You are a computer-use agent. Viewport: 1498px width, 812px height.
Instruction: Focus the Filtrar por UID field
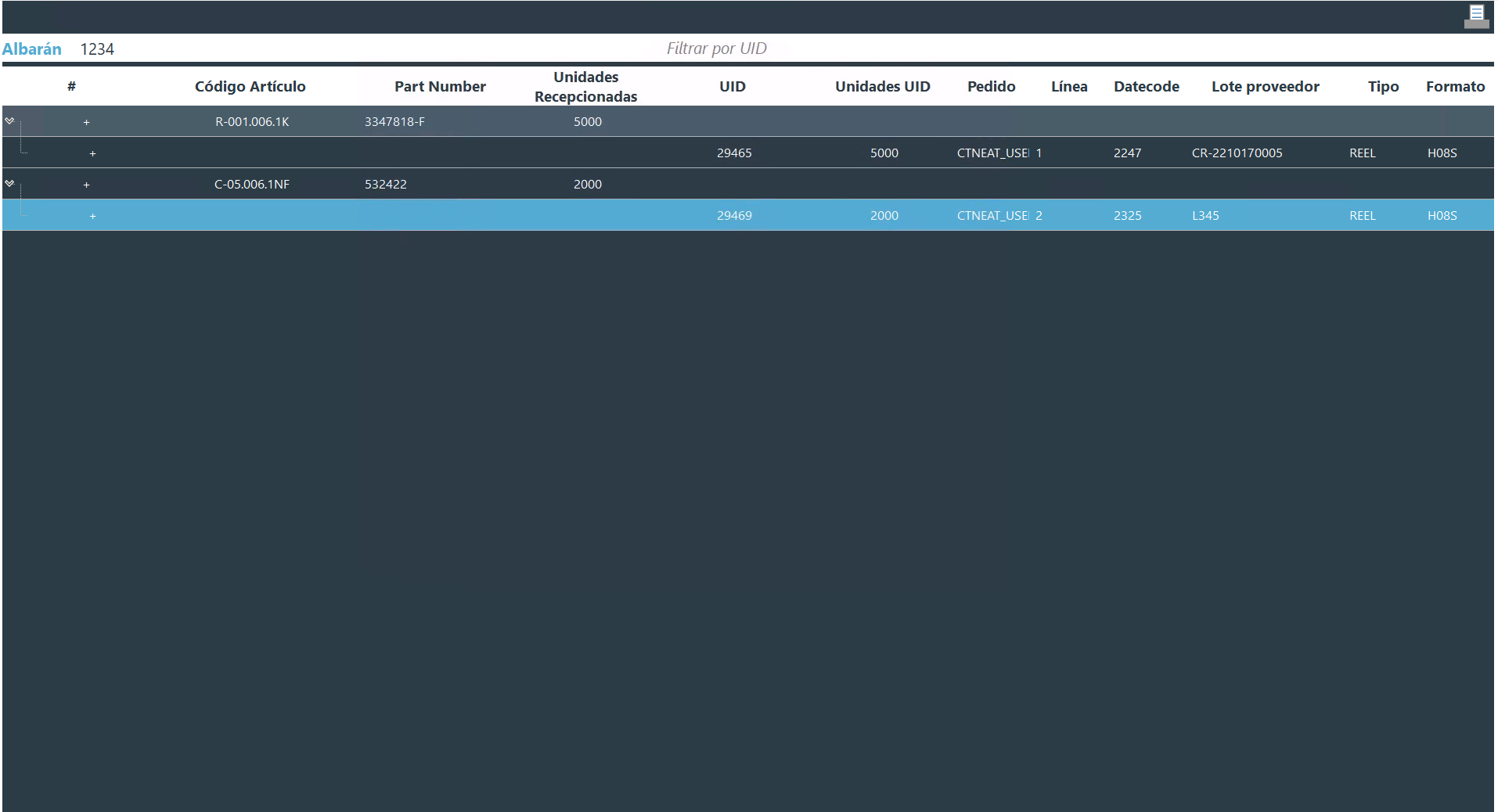pos(716,49)
